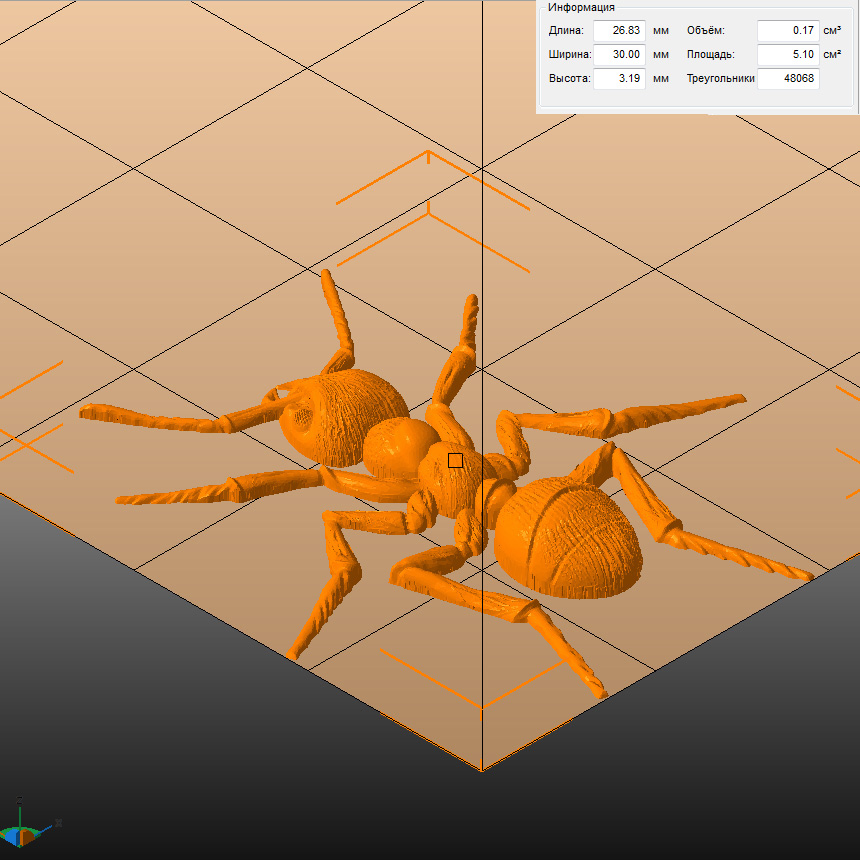This screenshot has width=860, height=860.
Task: Click the front corner of the build platform
Action: tap(482, 770)
